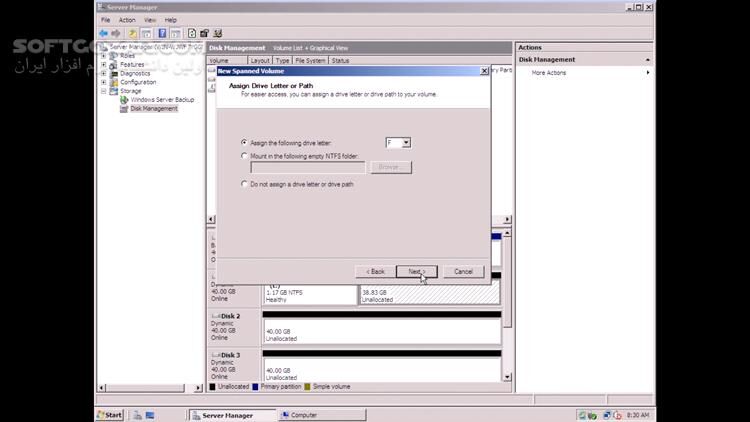Select Assign the following drive letter option
This screenshot has width=750, height=422.
coord(244,143)
